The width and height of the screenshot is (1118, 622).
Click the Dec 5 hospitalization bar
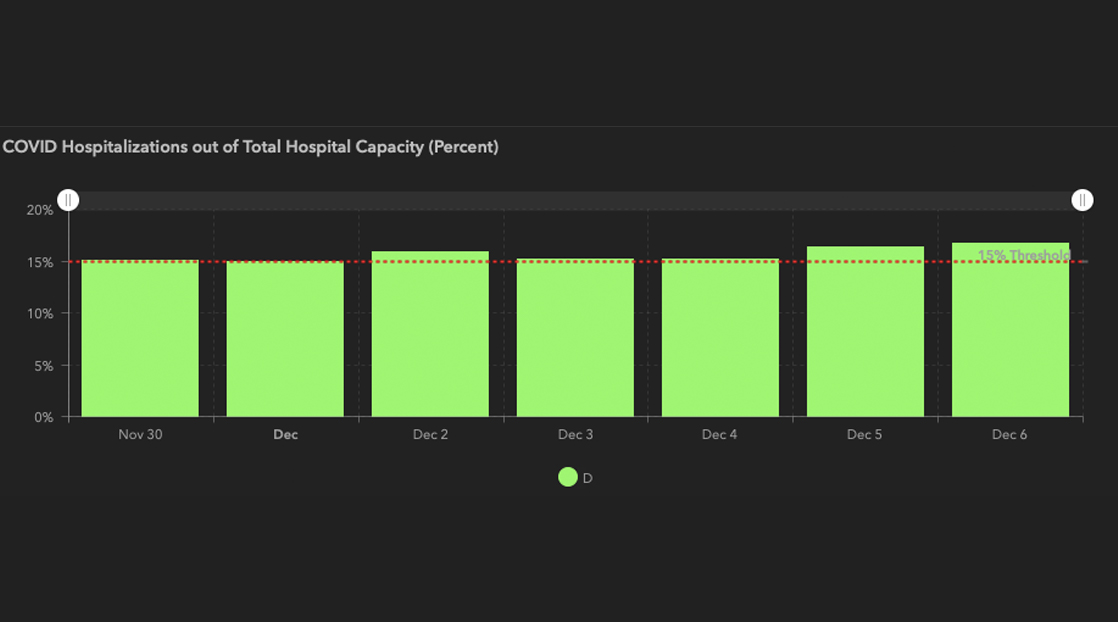tap(865, 332)
